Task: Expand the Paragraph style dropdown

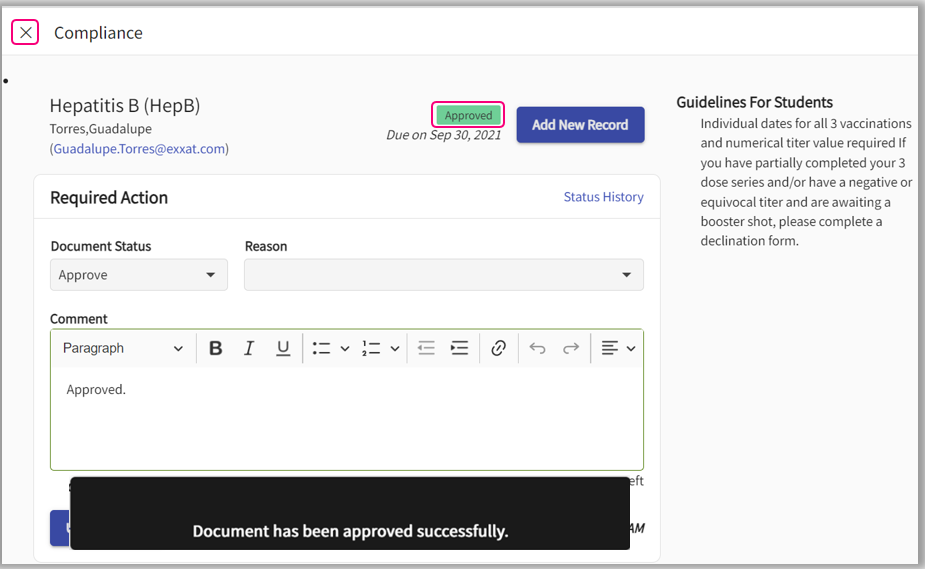Action: [x=122, y=348]
